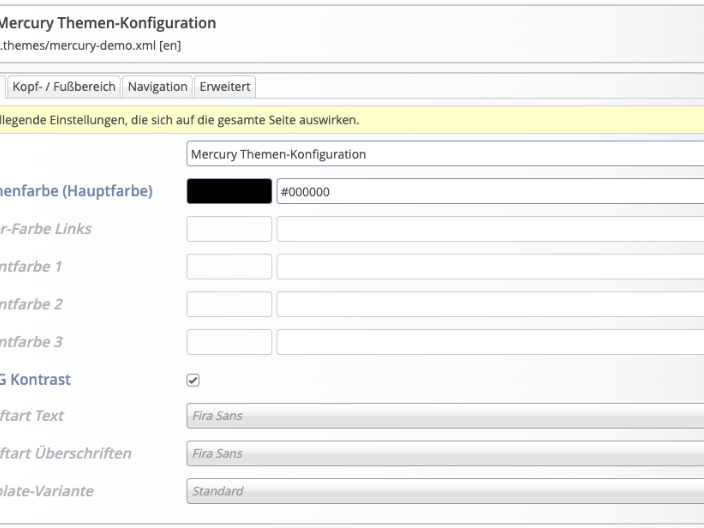Open the Akzentfarbe 2 color swatch
The height and width of the screenshot is (528, 704).
pyautogui.click(x=229, y=304)
